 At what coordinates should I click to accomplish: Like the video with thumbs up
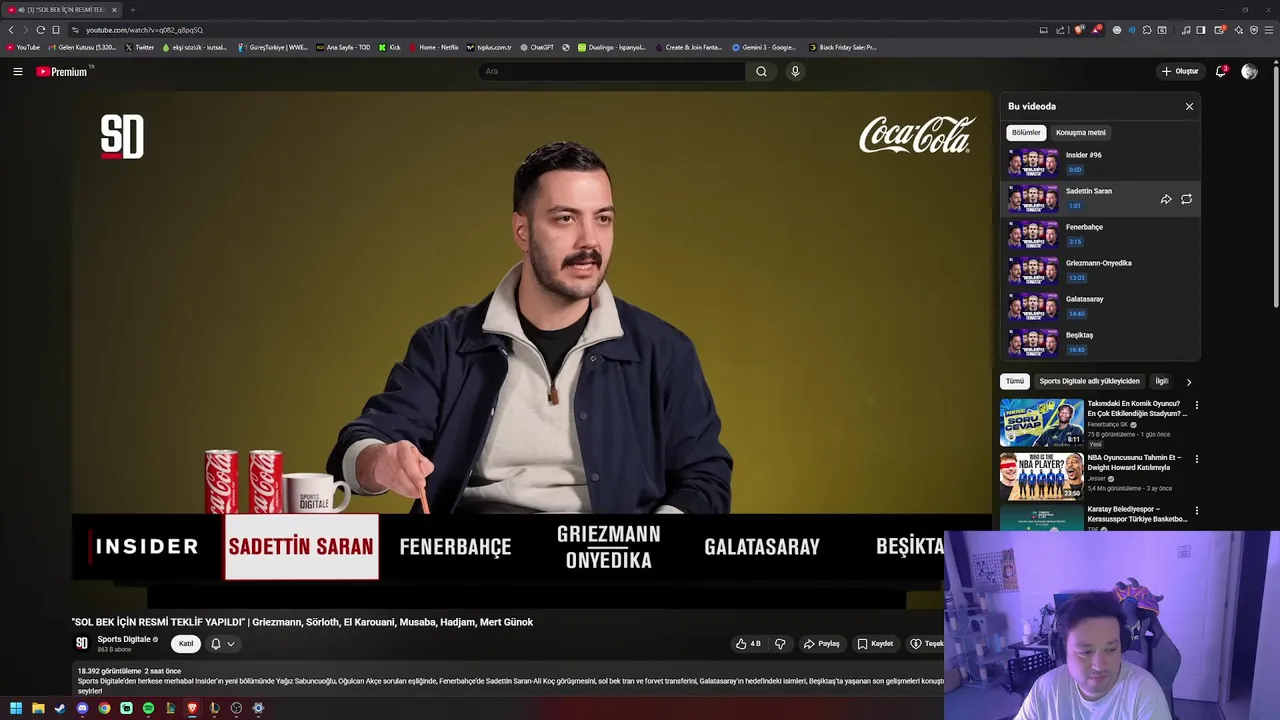(748, 644)
